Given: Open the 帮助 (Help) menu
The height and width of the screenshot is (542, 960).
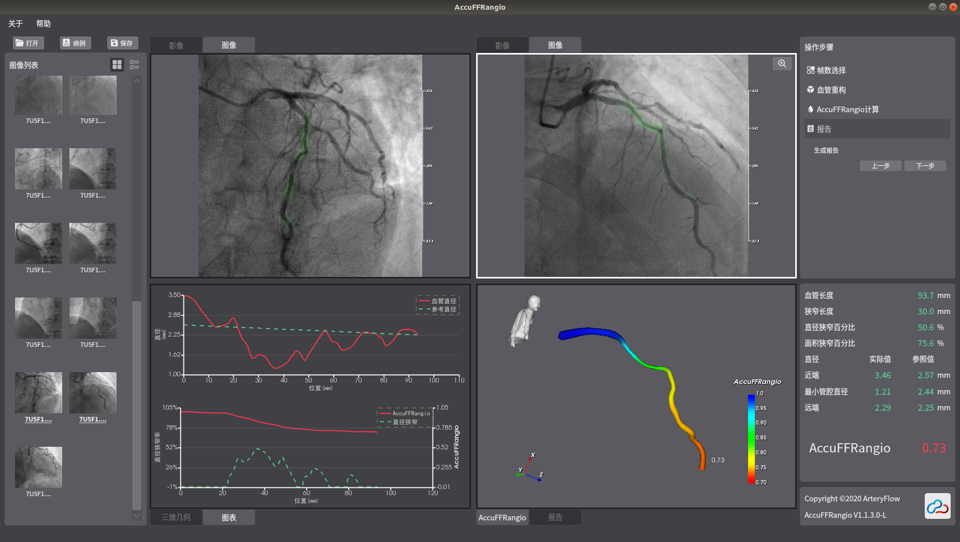Looking at the screenshot, I should [x=43, y=24].
